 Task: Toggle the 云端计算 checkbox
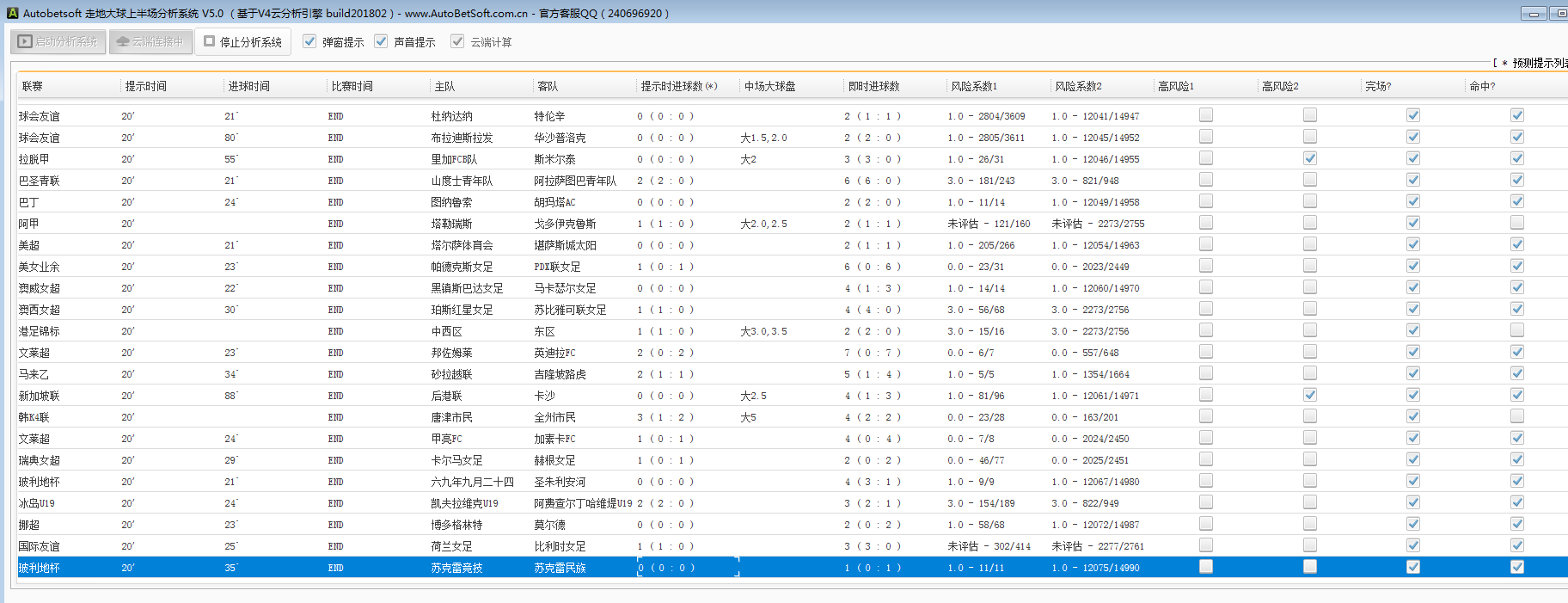(457, 41)
